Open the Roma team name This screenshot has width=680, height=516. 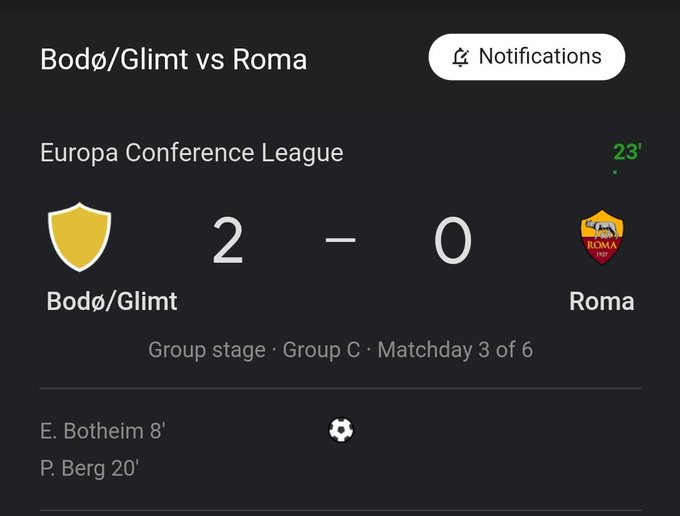tap(602, 301)
